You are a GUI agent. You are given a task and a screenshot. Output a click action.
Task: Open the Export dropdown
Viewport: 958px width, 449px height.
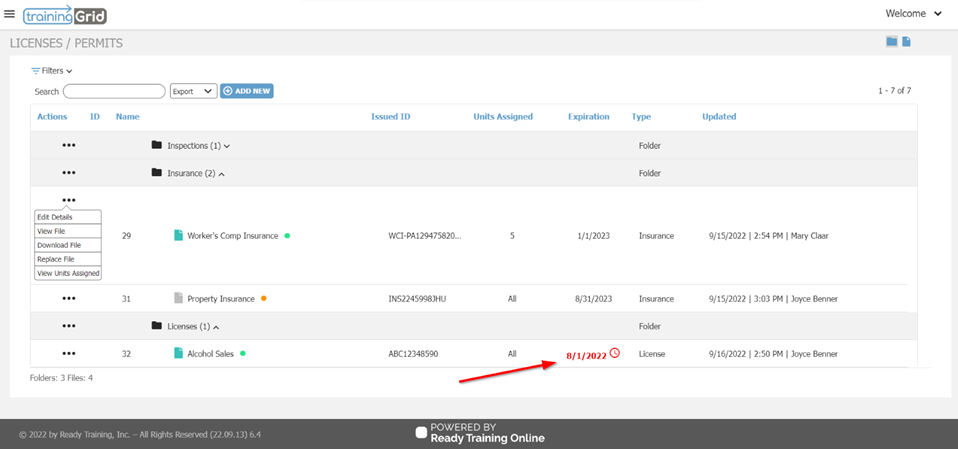(x=193, y=91)
